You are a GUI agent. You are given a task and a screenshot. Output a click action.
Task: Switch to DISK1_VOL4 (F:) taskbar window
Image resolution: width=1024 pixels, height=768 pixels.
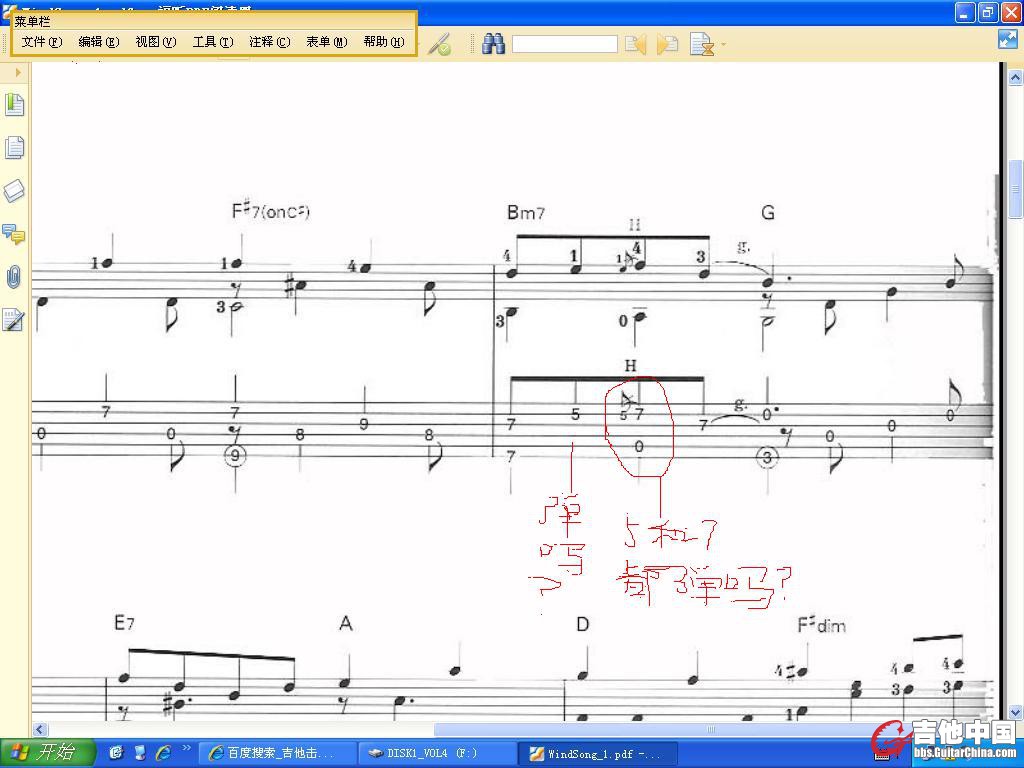click(x=436, y=754)
